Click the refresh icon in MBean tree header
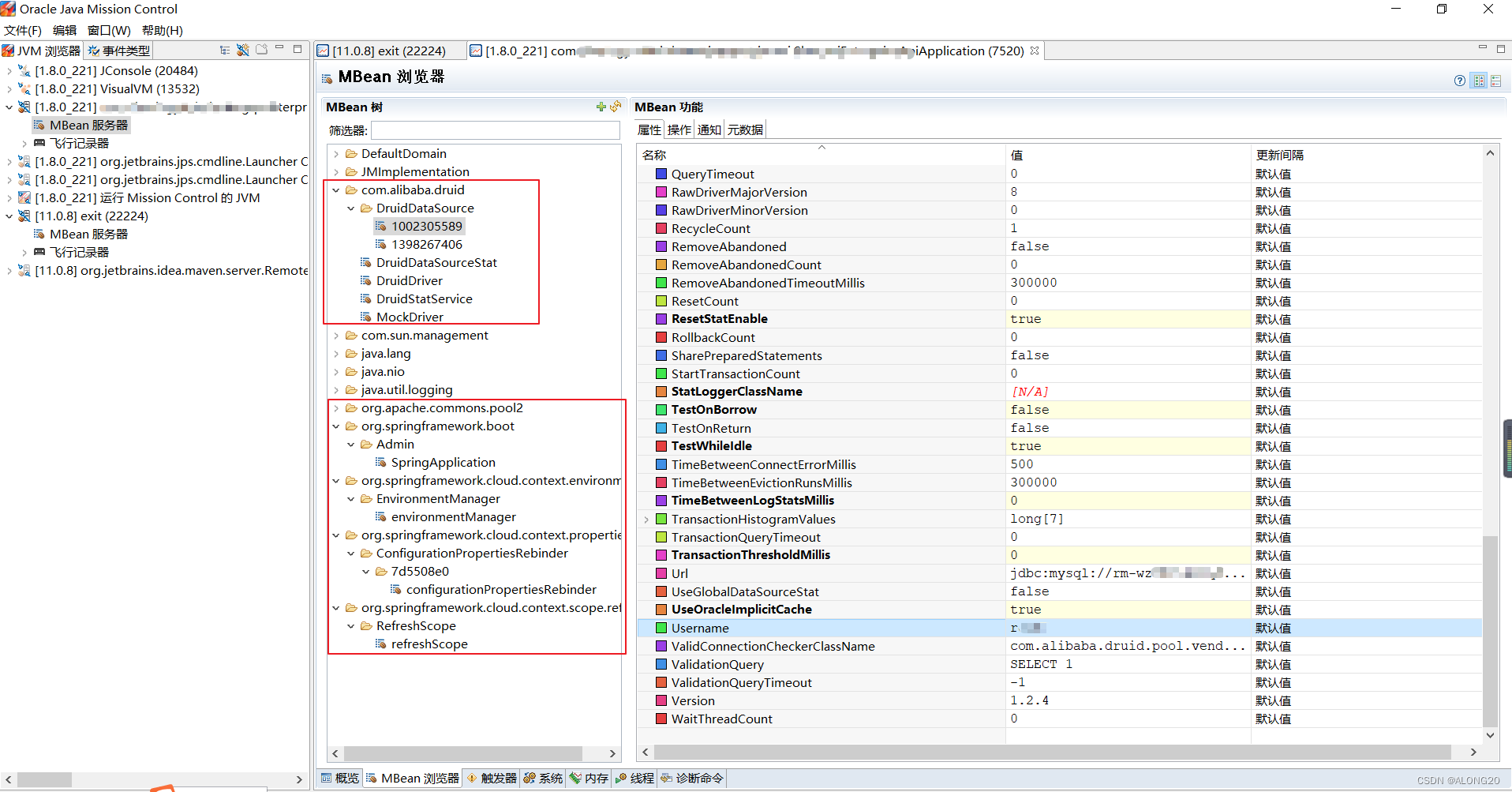The width and height of the screenshot is (1512, 792). click(x=616, y=107)
